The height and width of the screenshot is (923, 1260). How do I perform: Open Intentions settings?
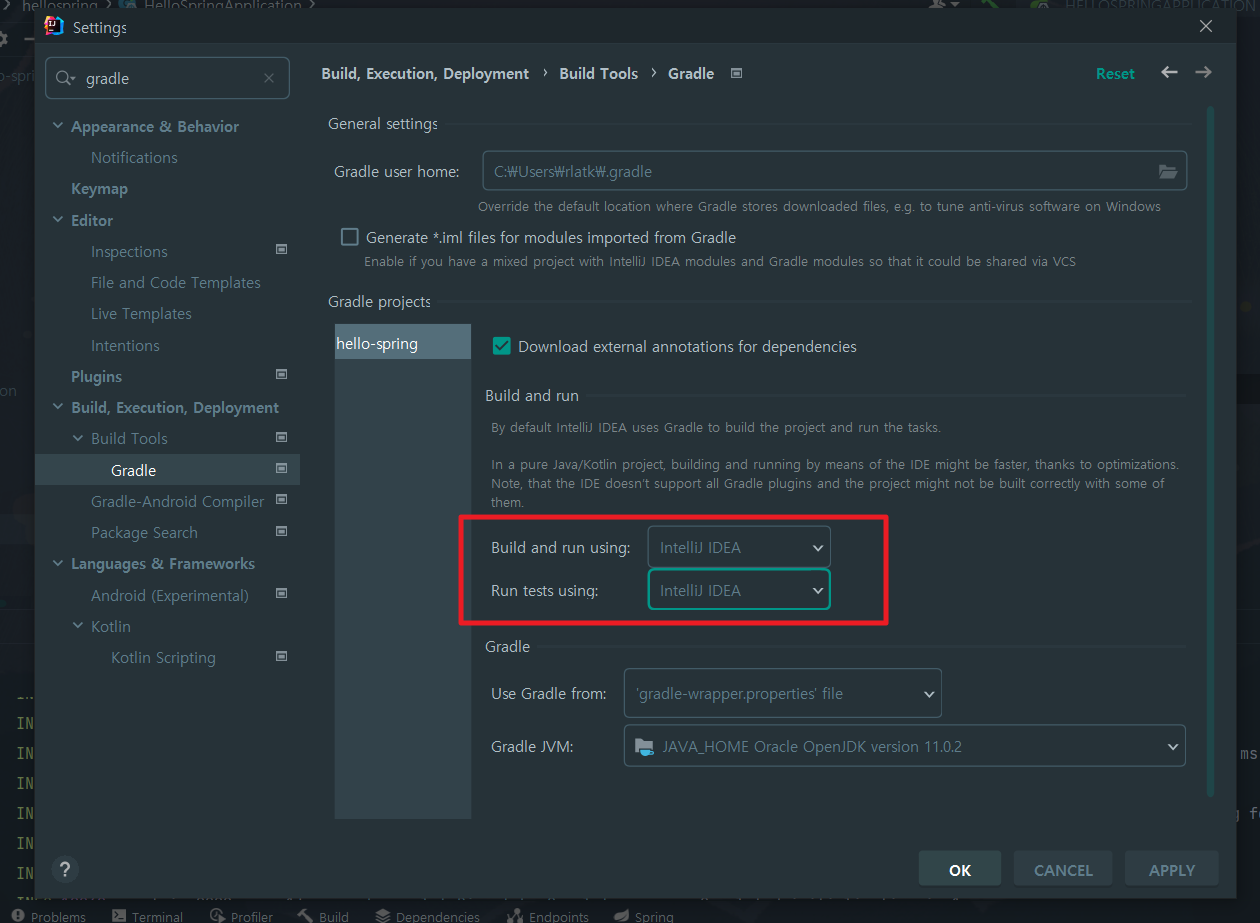(125, 345)
